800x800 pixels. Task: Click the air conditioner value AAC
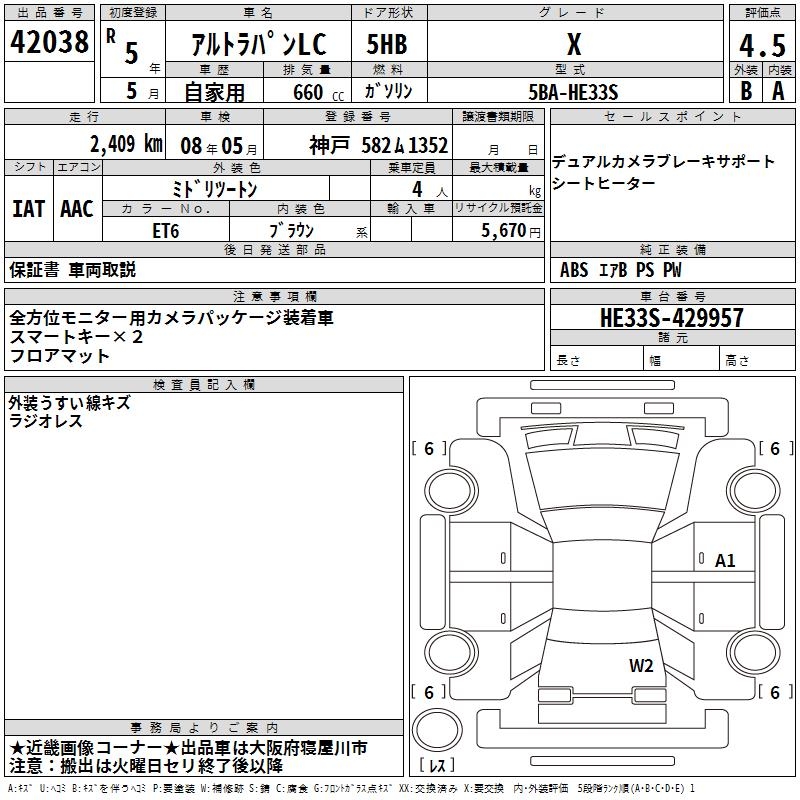(77, 208)
